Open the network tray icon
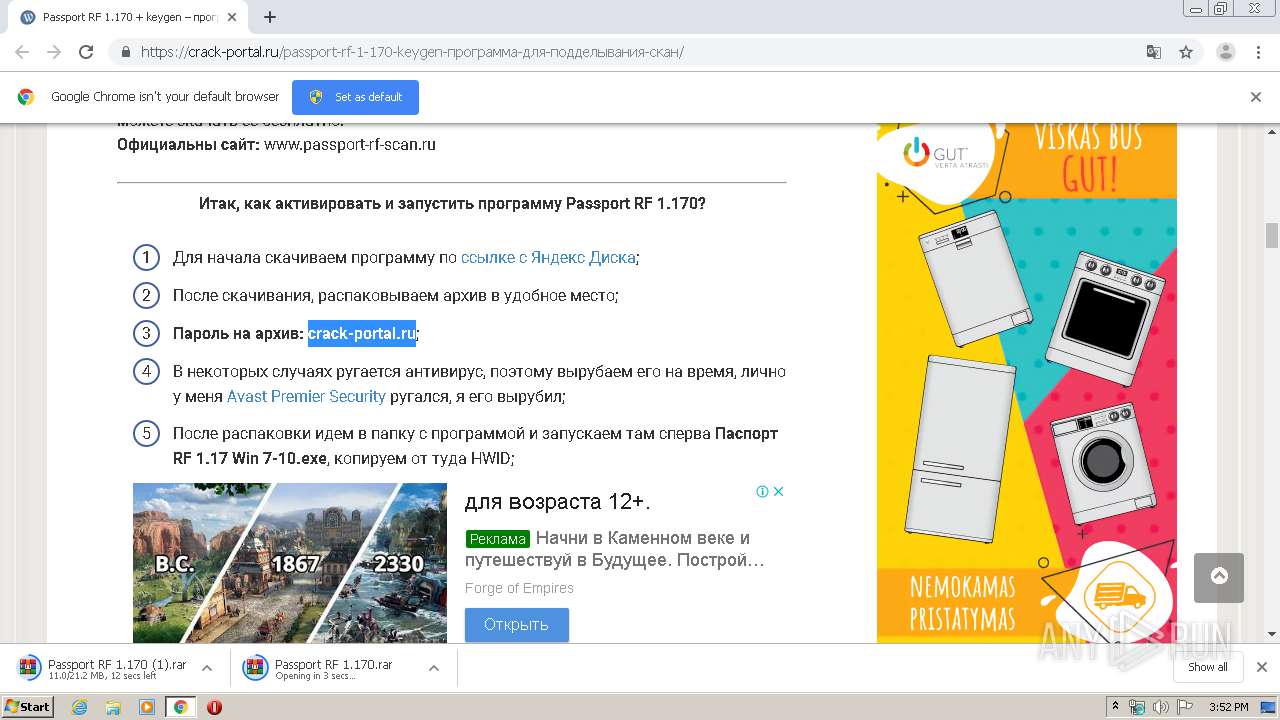 pos(1137,707)
